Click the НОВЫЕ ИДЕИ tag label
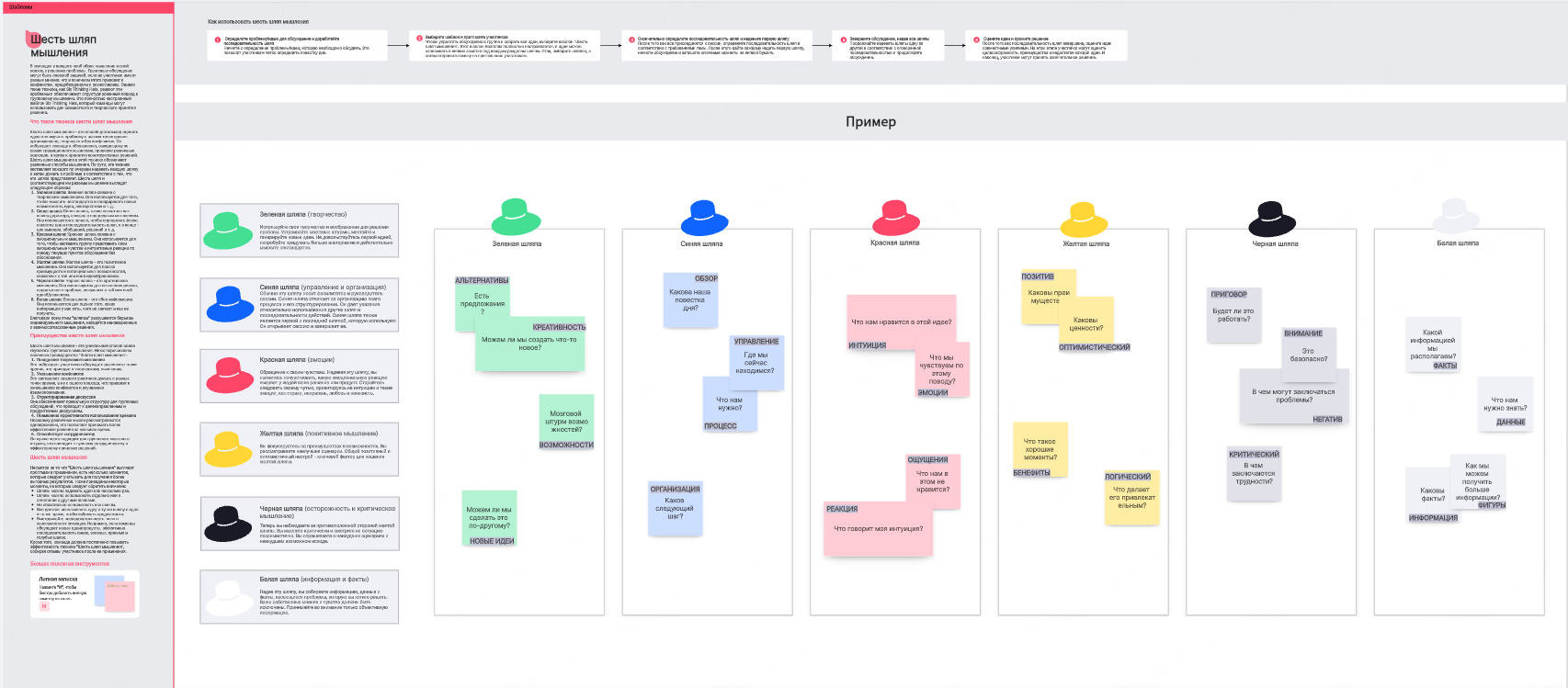The image size is (1568, 688). [492, 541]
